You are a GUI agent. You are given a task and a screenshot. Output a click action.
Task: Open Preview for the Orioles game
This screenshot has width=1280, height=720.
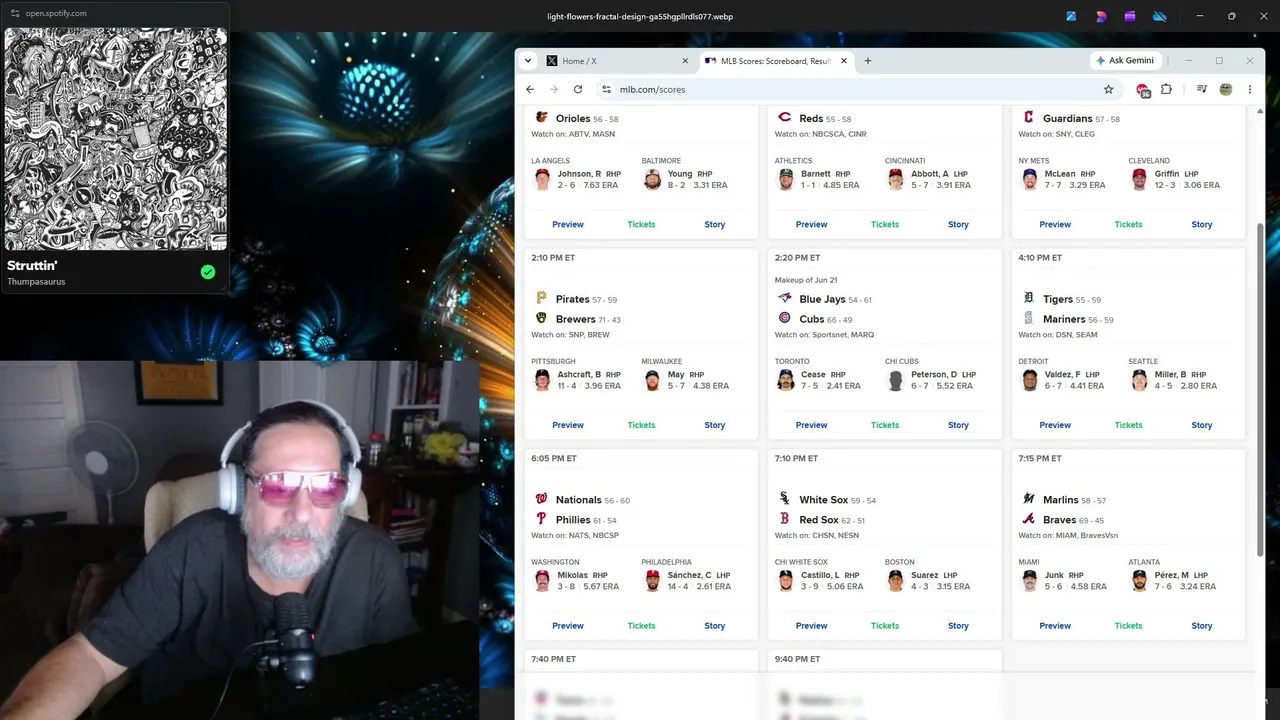(568, 224)
